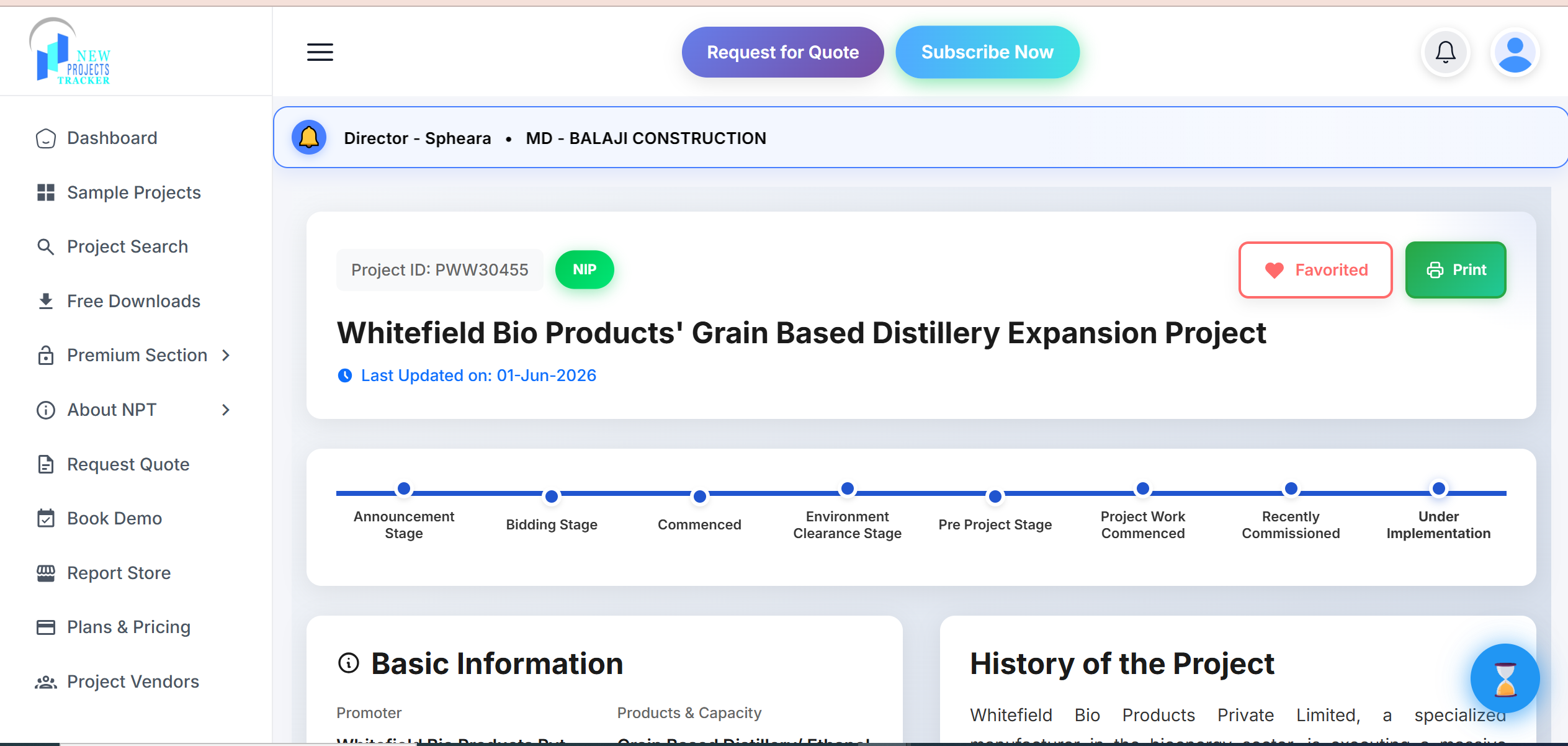Open Report Store
Viewport: 1568px width, 746px height.
coord(119,573)
